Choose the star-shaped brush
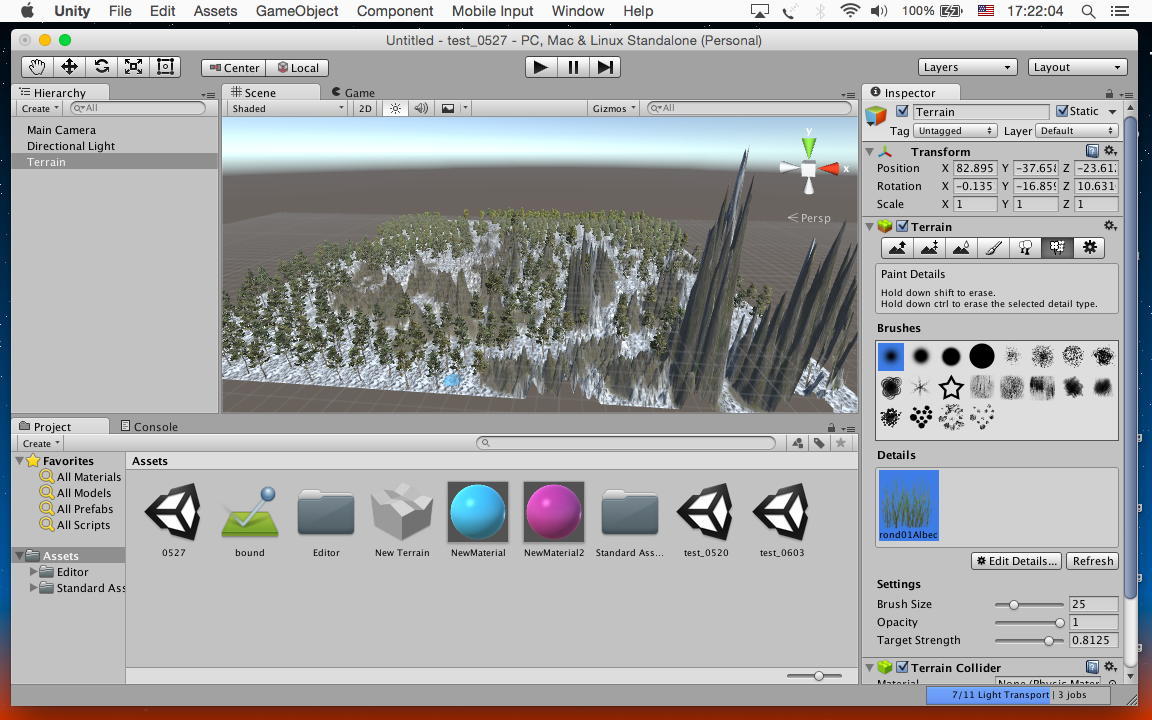This screenshot has height=720, width=1152. [x=951, y=387]
